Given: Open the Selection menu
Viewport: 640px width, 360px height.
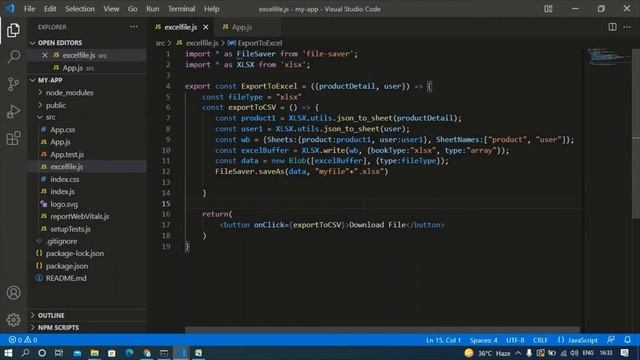Looking at the screenshot, I should tap(80, 9).
